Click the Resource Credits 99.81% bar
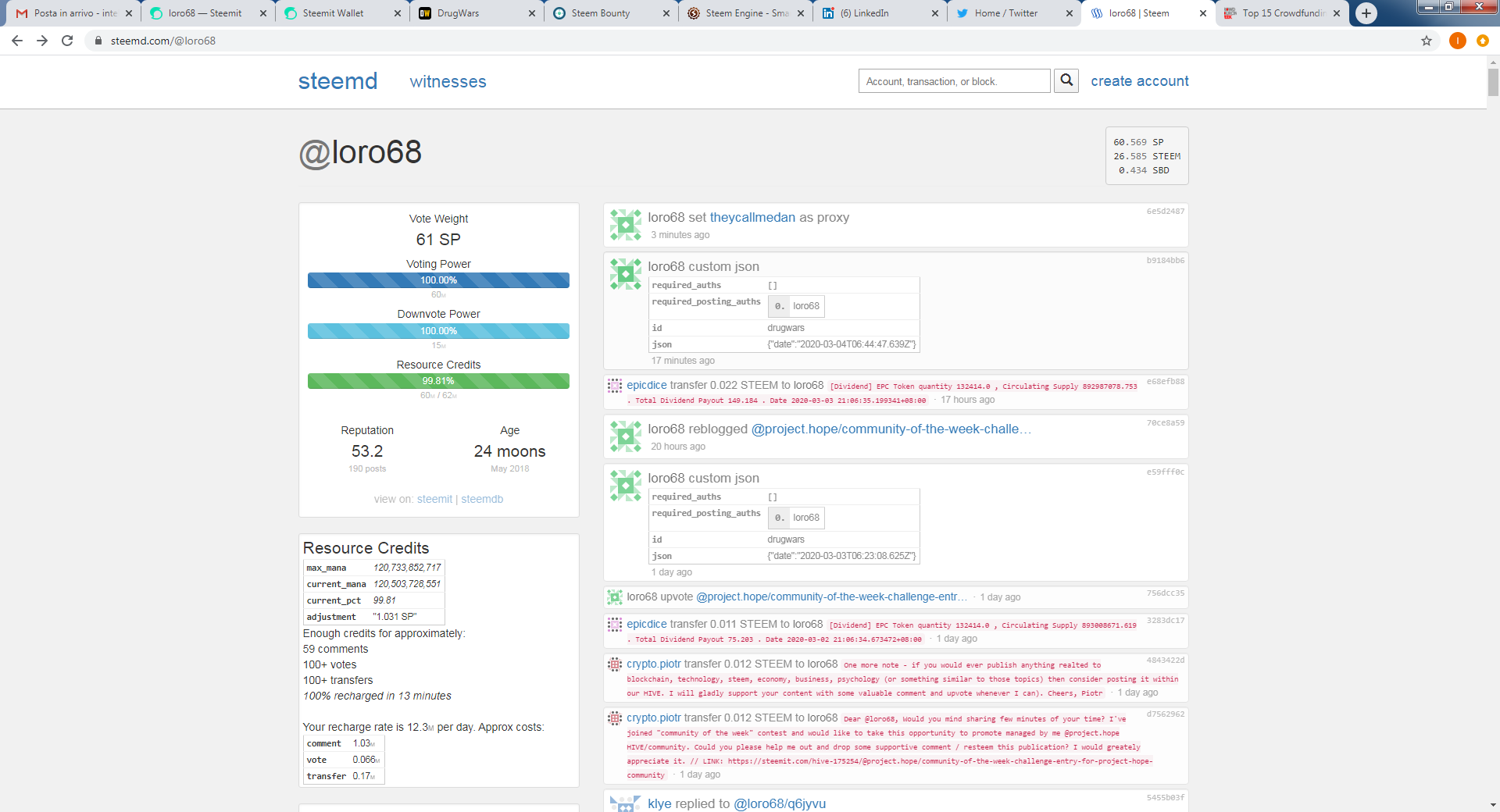This screenshot has width=1500, height=812. point(438,381)
